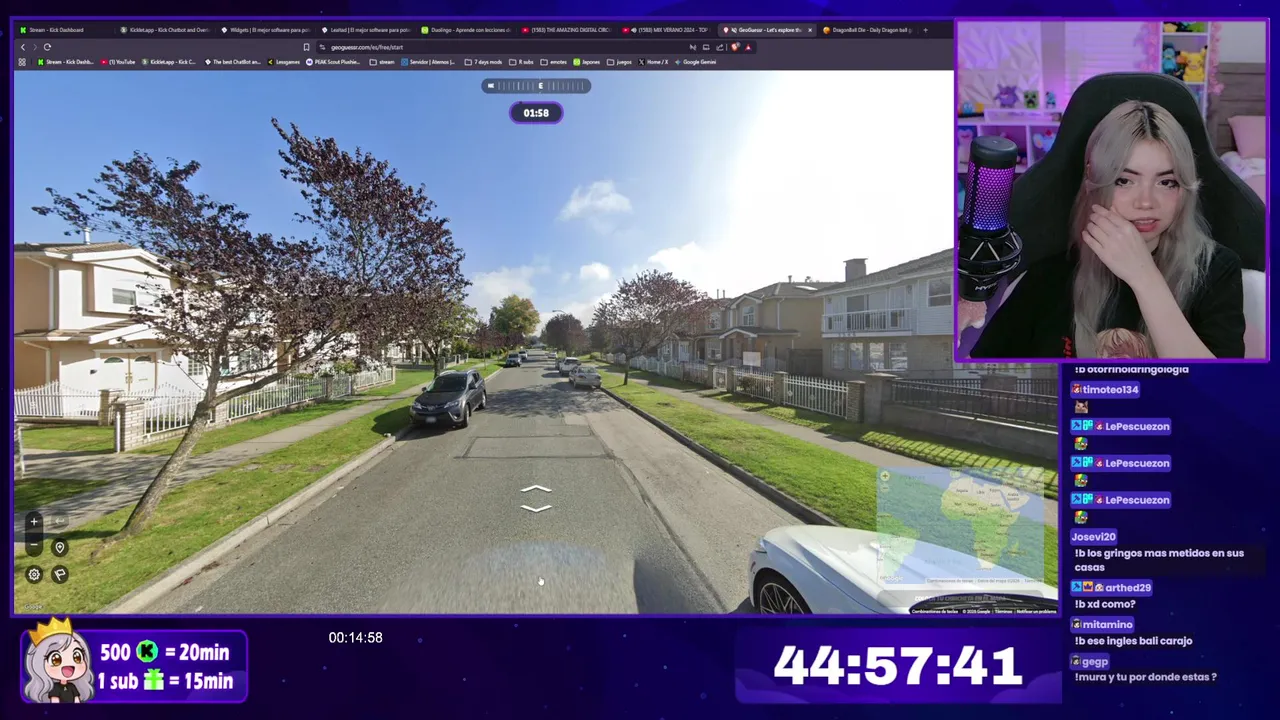Image resolution: width=1280 pixels, height=720 pixels.
Task: Bookmark this page icon
Action: (x=306, y=47)
